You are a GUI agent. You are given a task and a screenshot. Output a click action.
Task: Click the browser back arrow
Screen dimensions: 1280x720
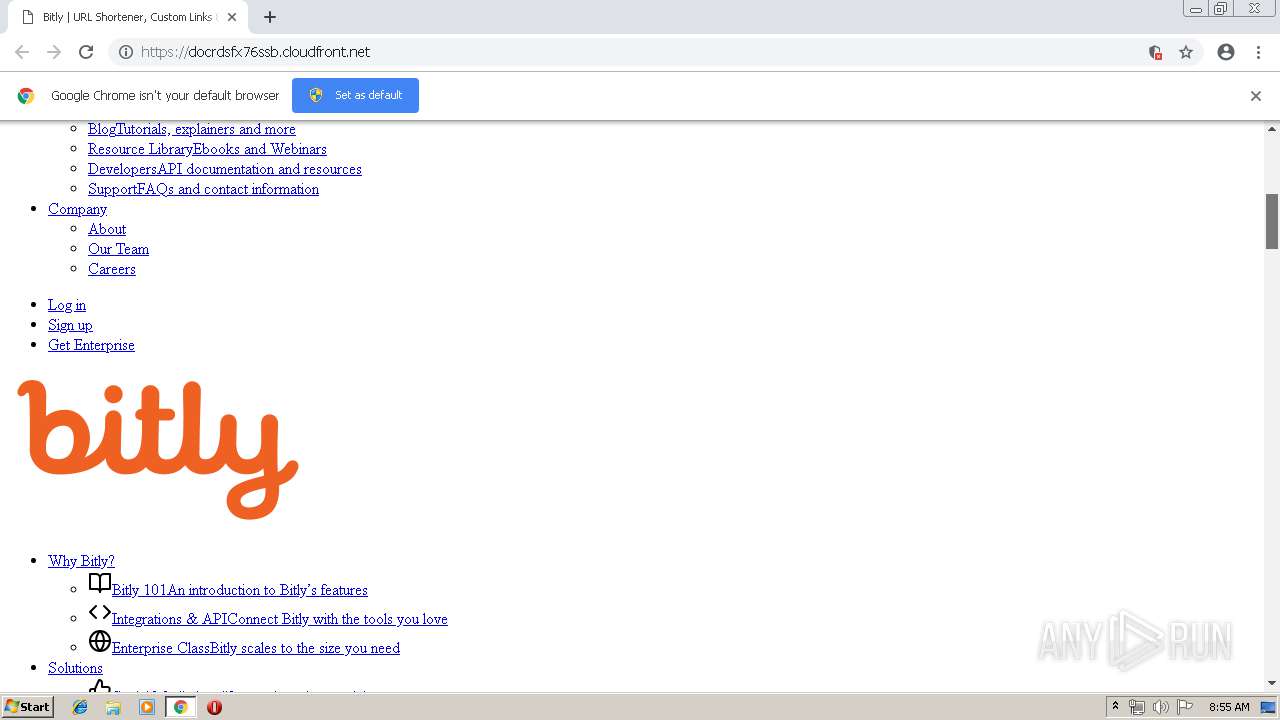pos(22,52)
